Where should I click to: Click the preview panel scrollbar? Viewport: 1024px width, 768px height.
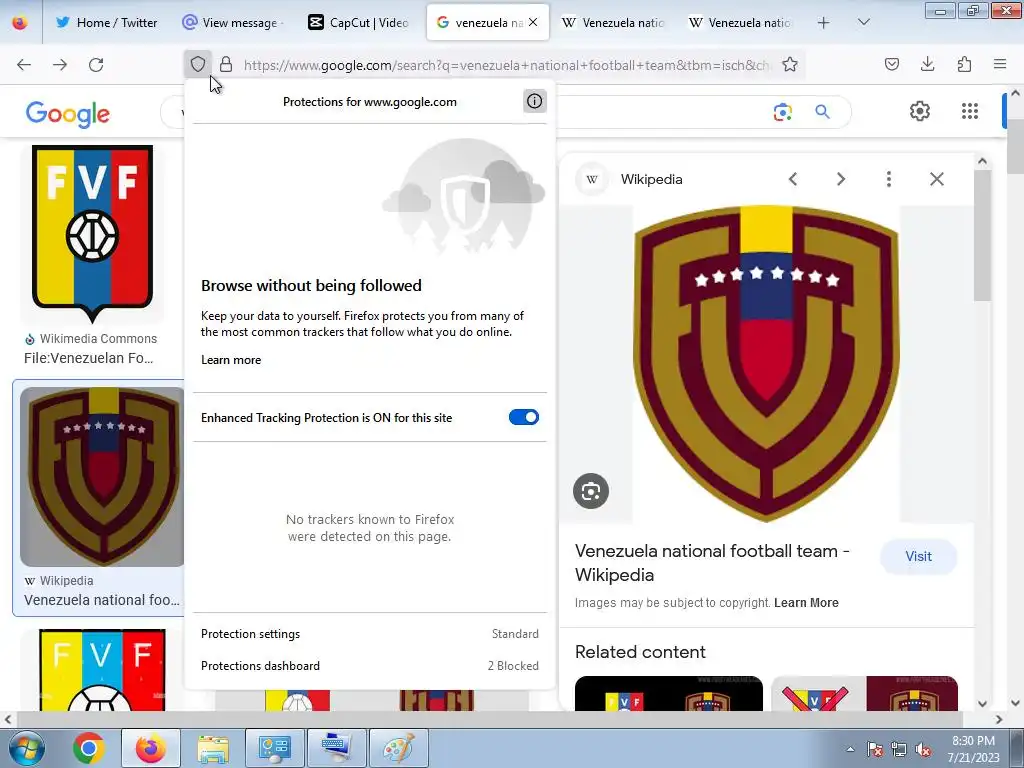982,235
